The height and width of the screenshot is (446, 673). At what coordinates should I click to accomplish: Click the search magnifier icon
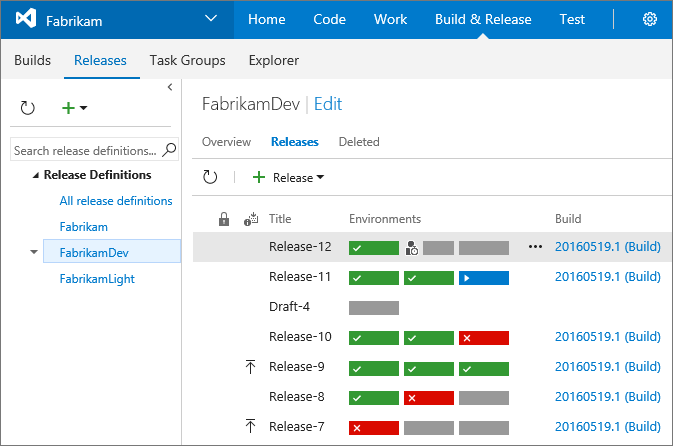[169, 150]
